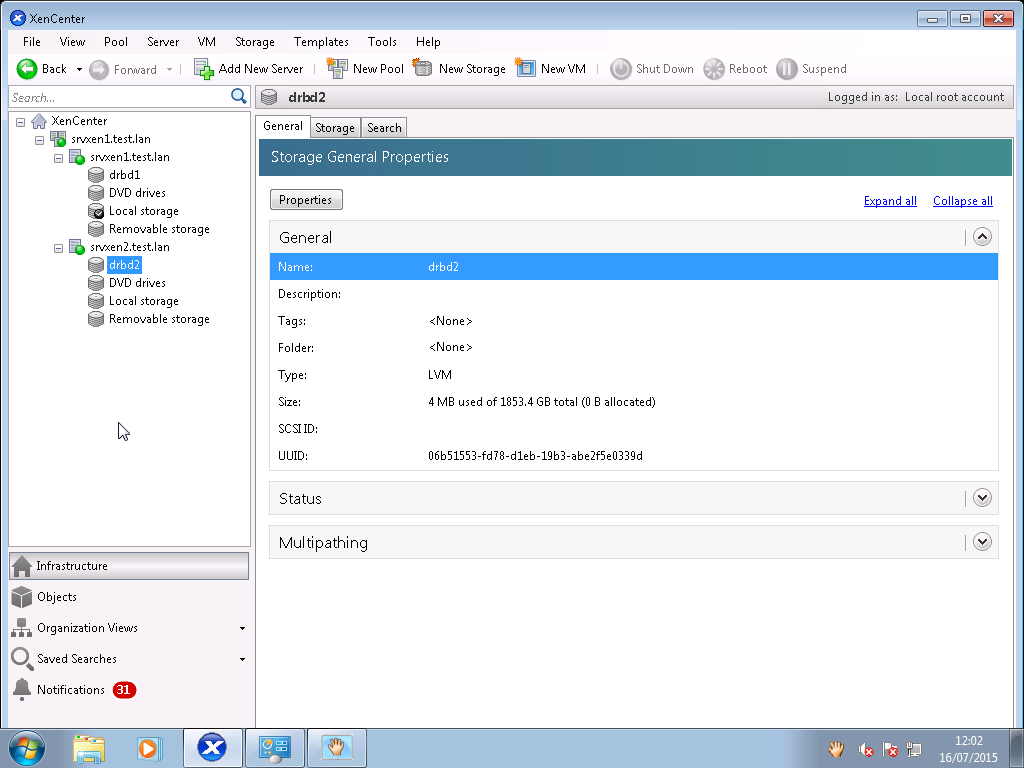The image size is (1024, 768).
Task: Click the New Pool toolbar icon
Action: [x=337, y=68]
